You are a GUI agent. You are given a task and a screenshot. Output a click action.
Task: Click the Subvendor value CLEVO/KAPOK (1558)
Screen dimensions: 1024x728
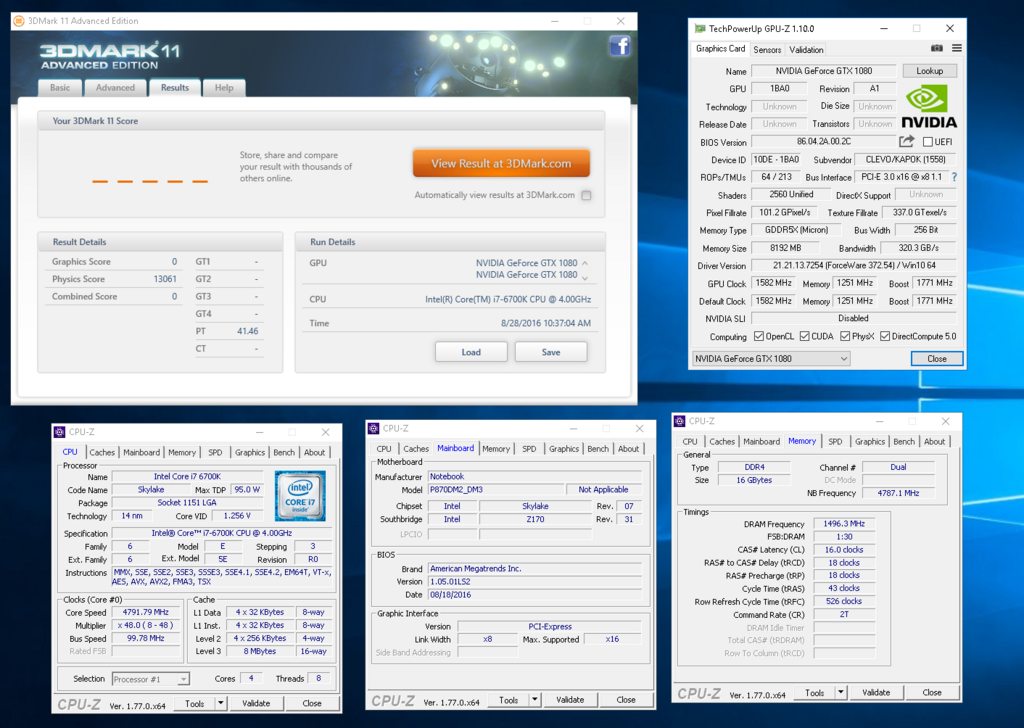tap(905, 159)
